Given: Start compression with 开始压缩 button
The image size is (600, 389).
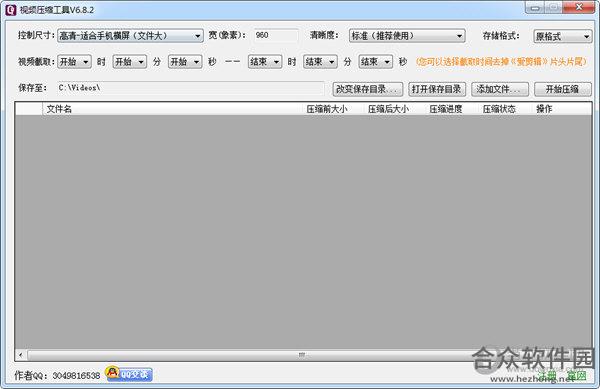Looking at the screenshot, I should pos(562,89).
